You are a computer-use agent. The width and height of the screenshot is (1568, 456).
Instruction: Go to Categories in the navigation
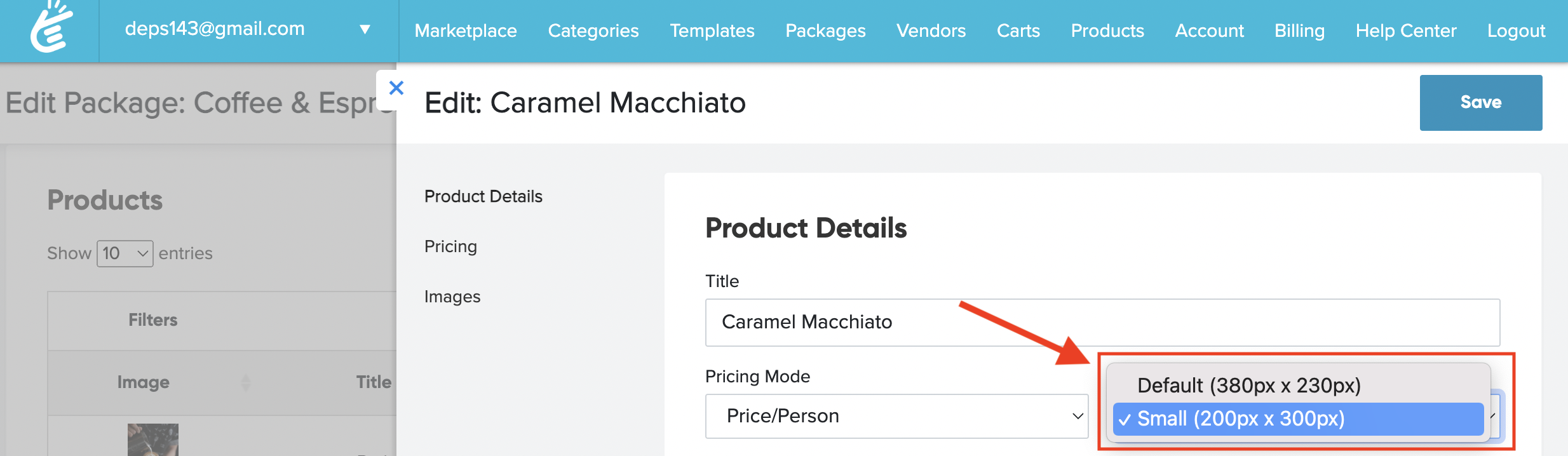coord(593,30)
